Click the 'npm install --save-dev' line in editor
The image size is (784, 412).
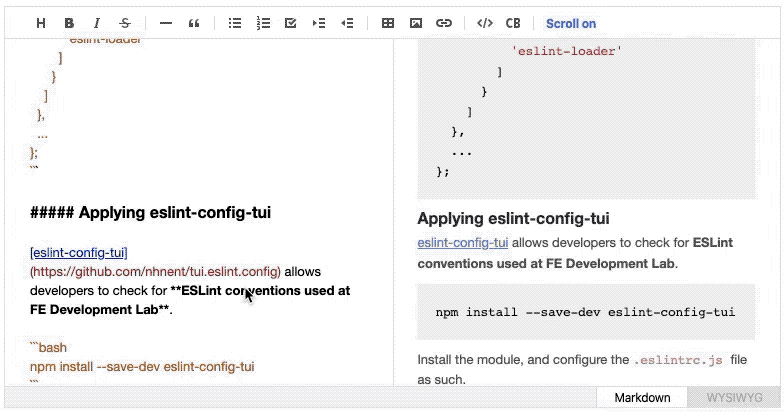coord(142,366)
